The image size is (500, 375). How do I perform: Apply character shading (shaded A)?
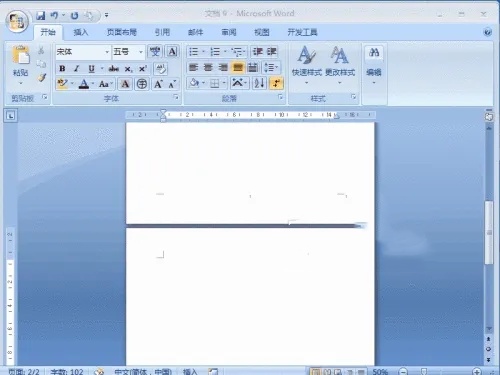(125, 84)
